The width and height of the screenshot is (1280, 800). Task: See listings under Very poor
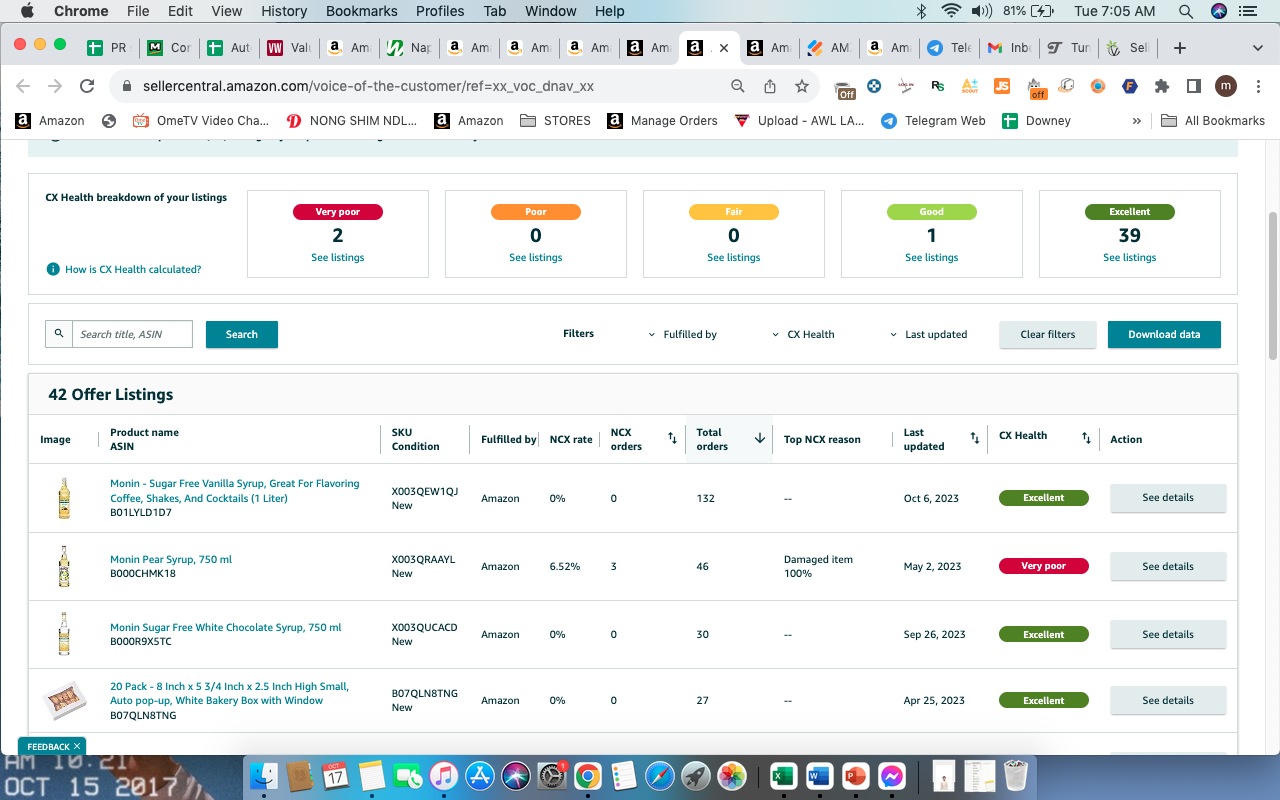coord(338,258)
